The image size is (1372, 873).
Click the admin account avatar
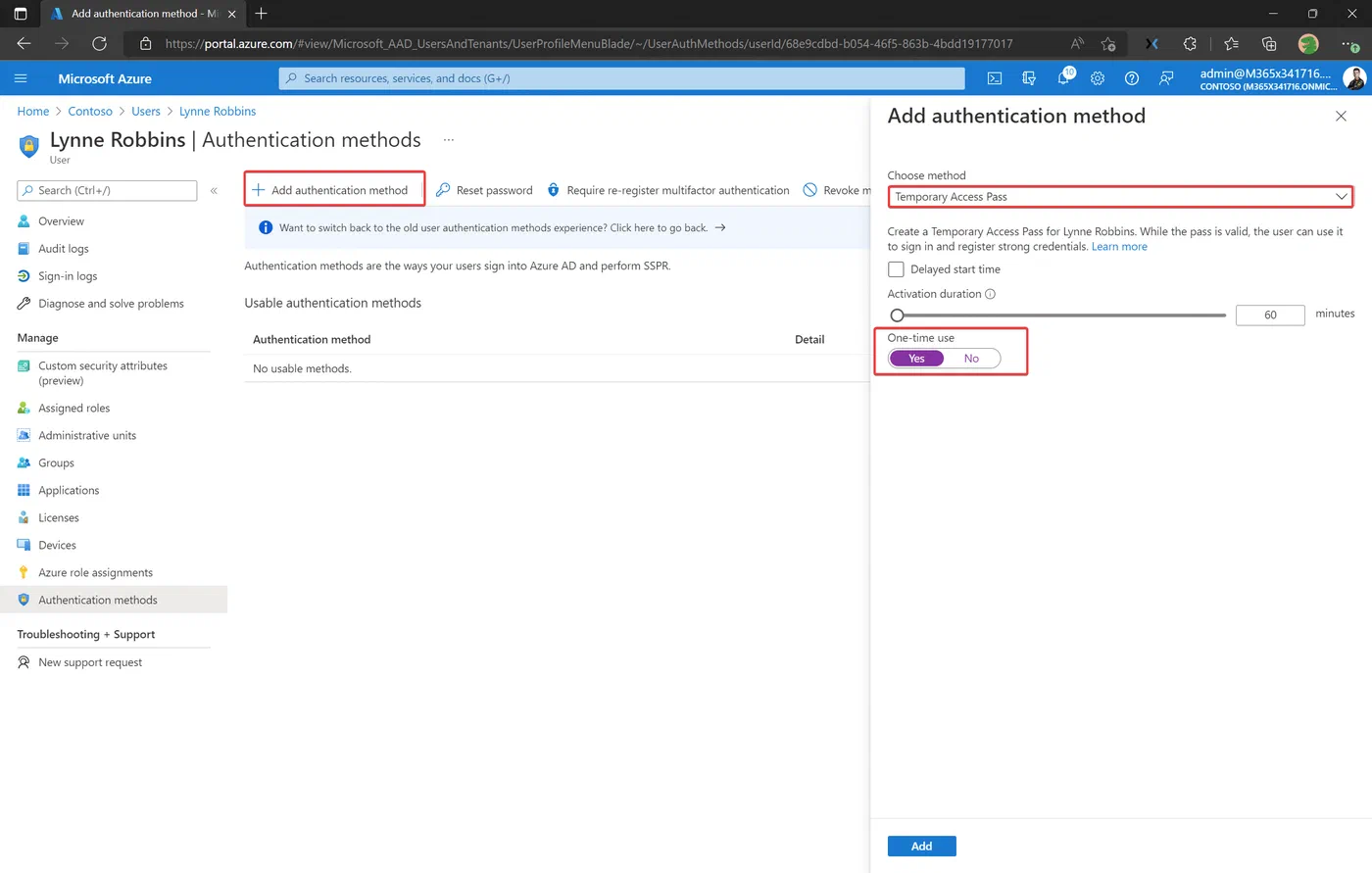[1354, 78]
